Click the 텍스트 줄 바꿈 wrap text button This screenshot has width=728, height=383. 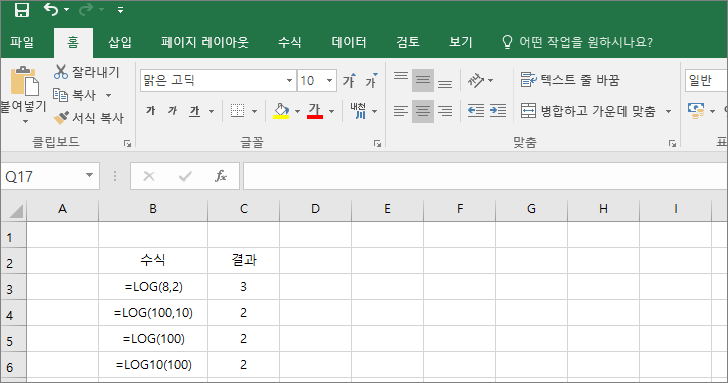click(570, 80)
